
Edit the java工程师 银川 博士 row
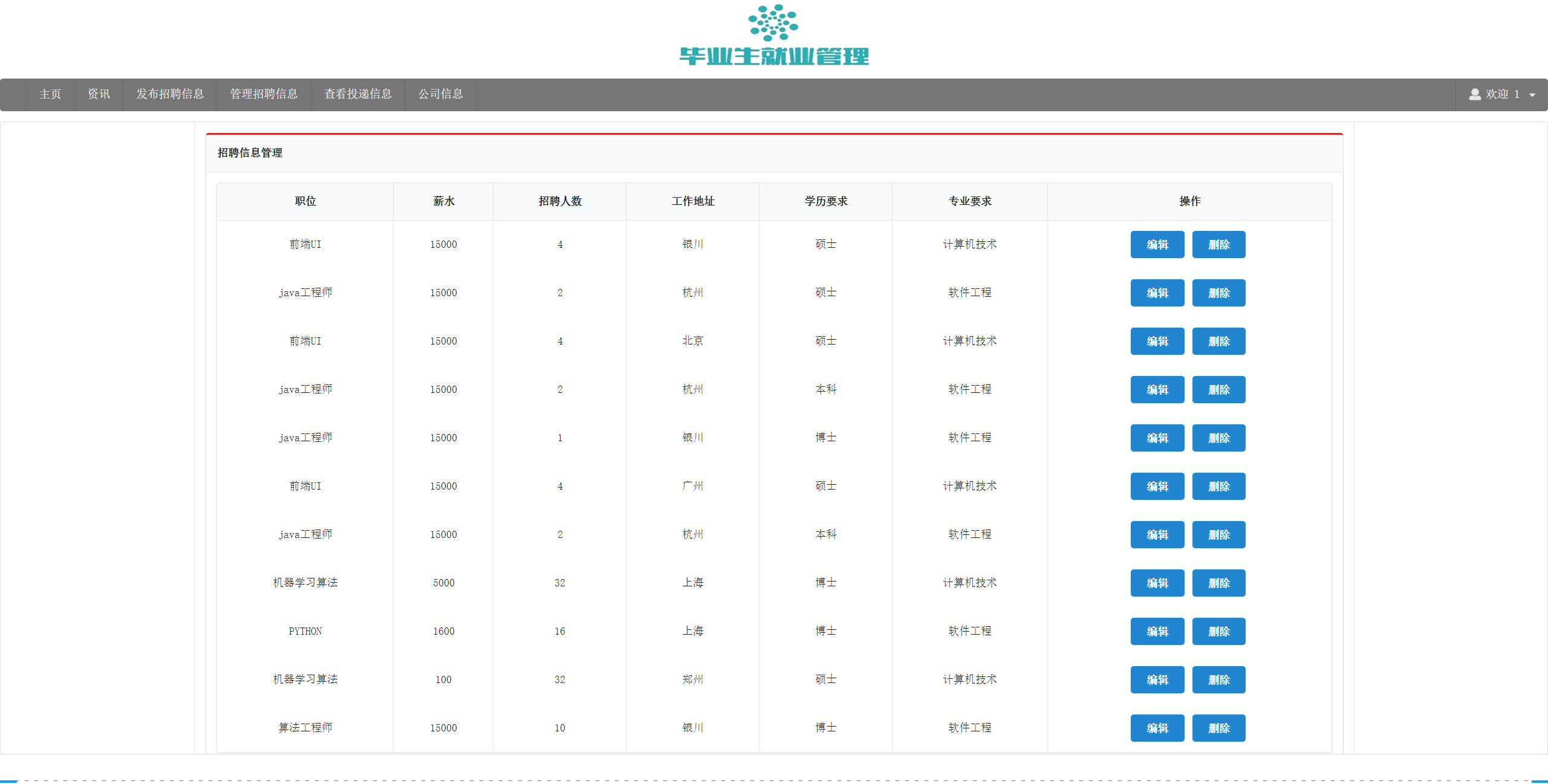pyautogui.click(x=1157, y=438)
